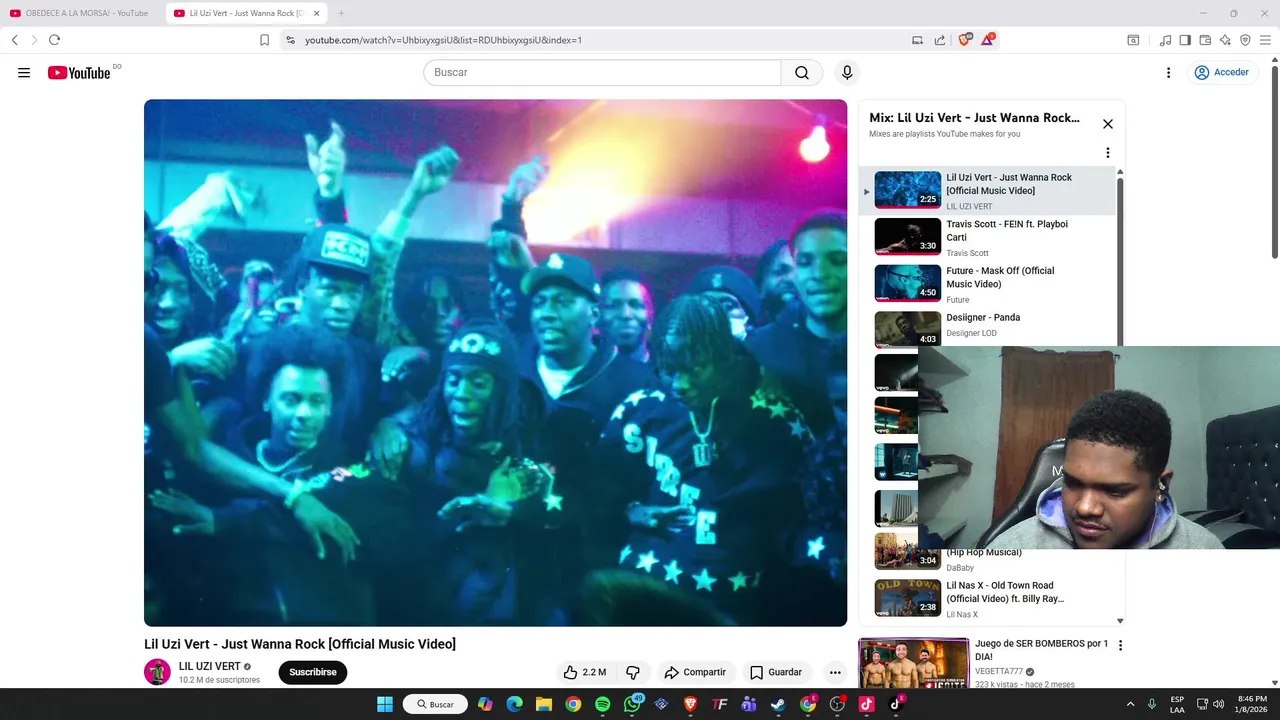Select Future - Mask Off playlist entry

point(985,284)
